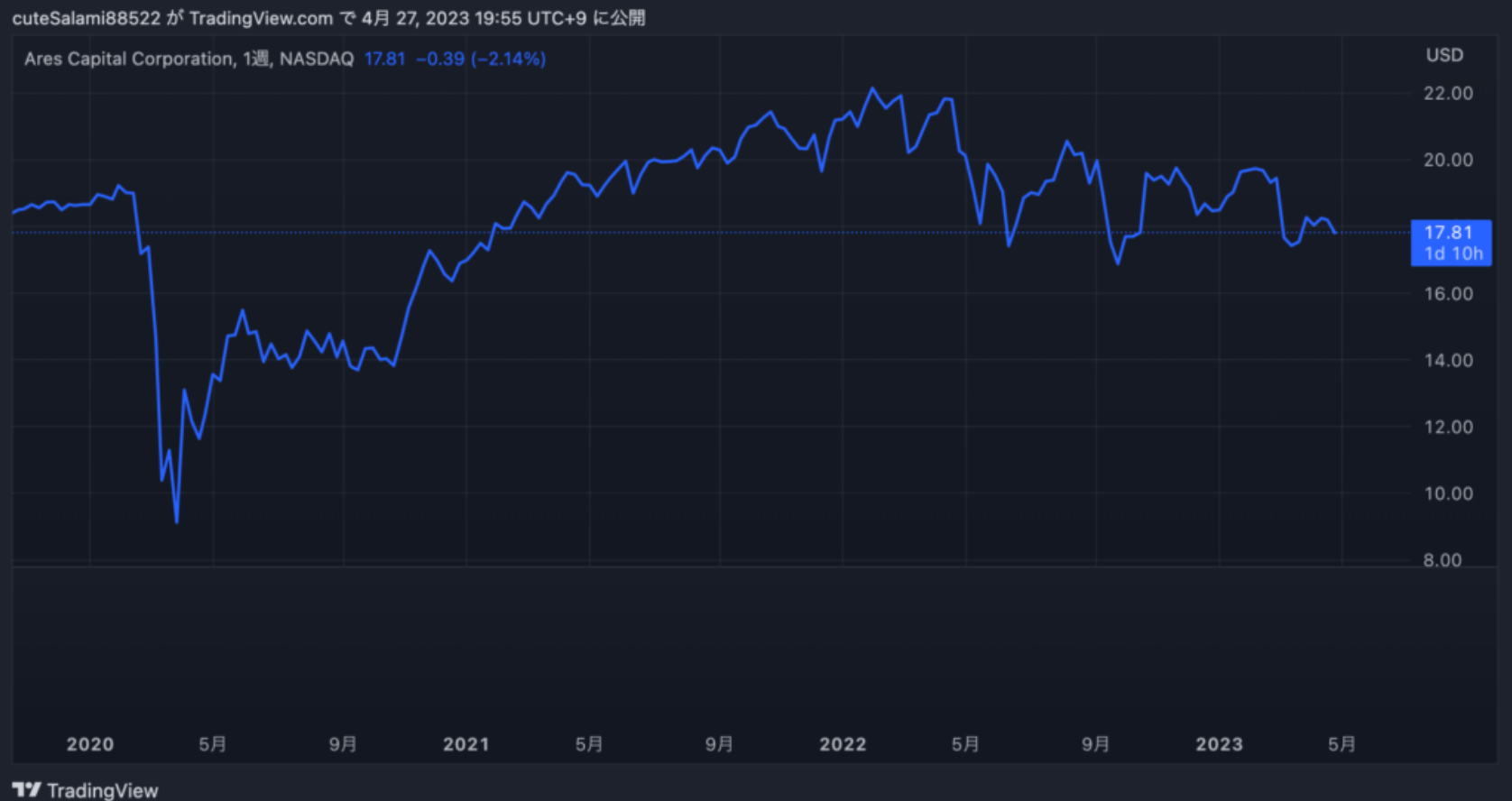Select the Ares Capital Corporation chart title
This screenshot has width=1512, height=801.
129,59
